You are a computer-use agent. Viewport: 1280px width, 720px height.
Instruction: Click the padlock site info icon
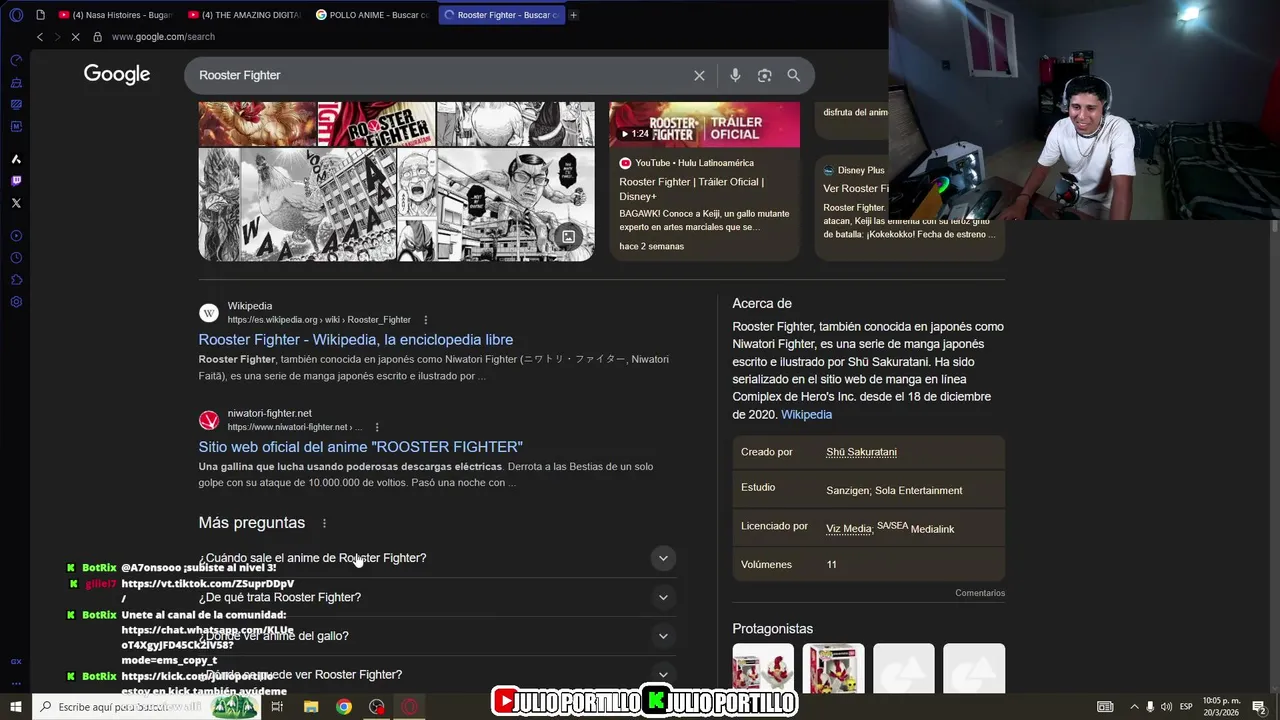[97, 37]
